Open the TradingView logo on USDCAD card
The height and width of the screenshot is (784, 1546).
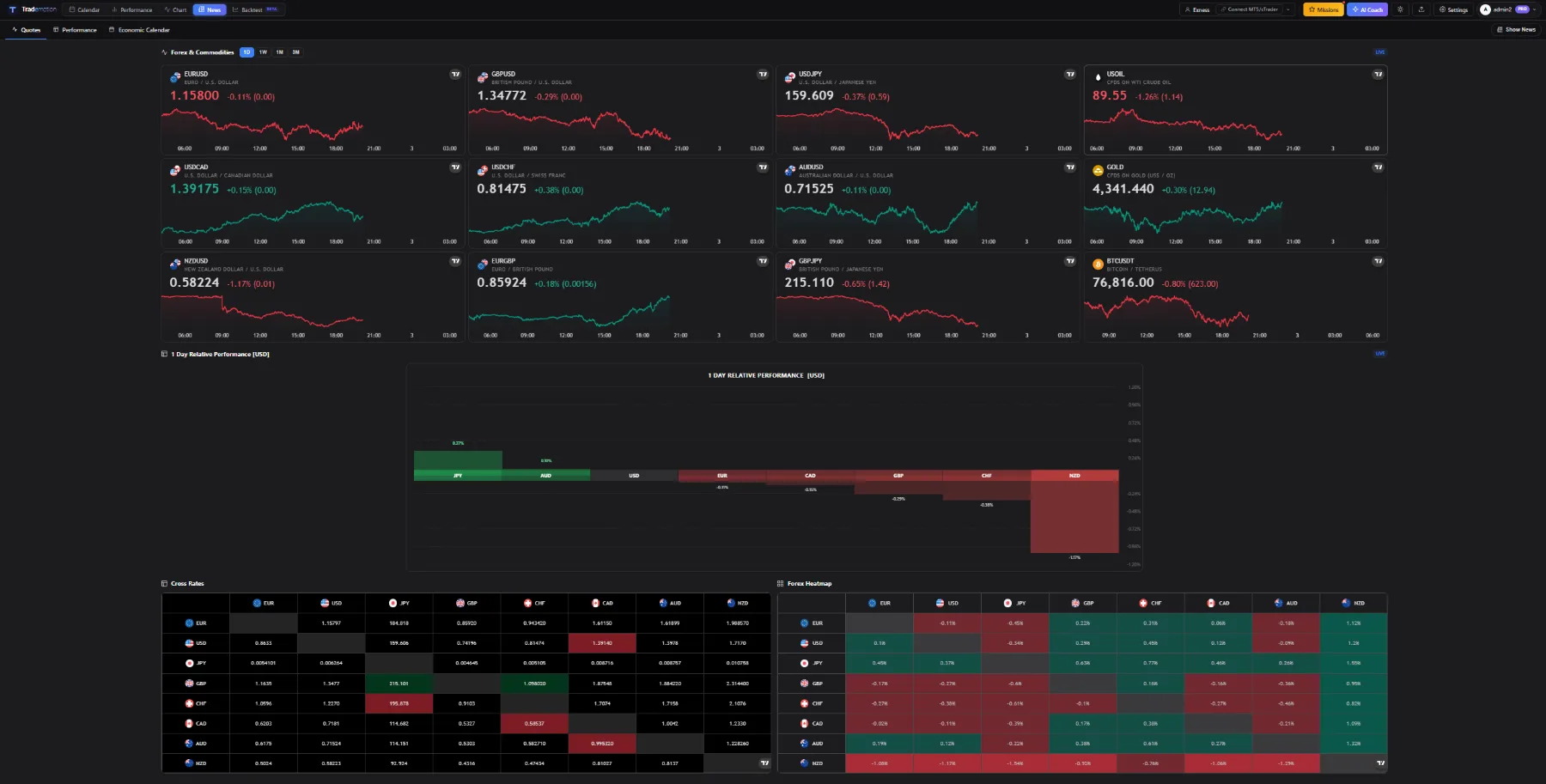tap(455, 167)
